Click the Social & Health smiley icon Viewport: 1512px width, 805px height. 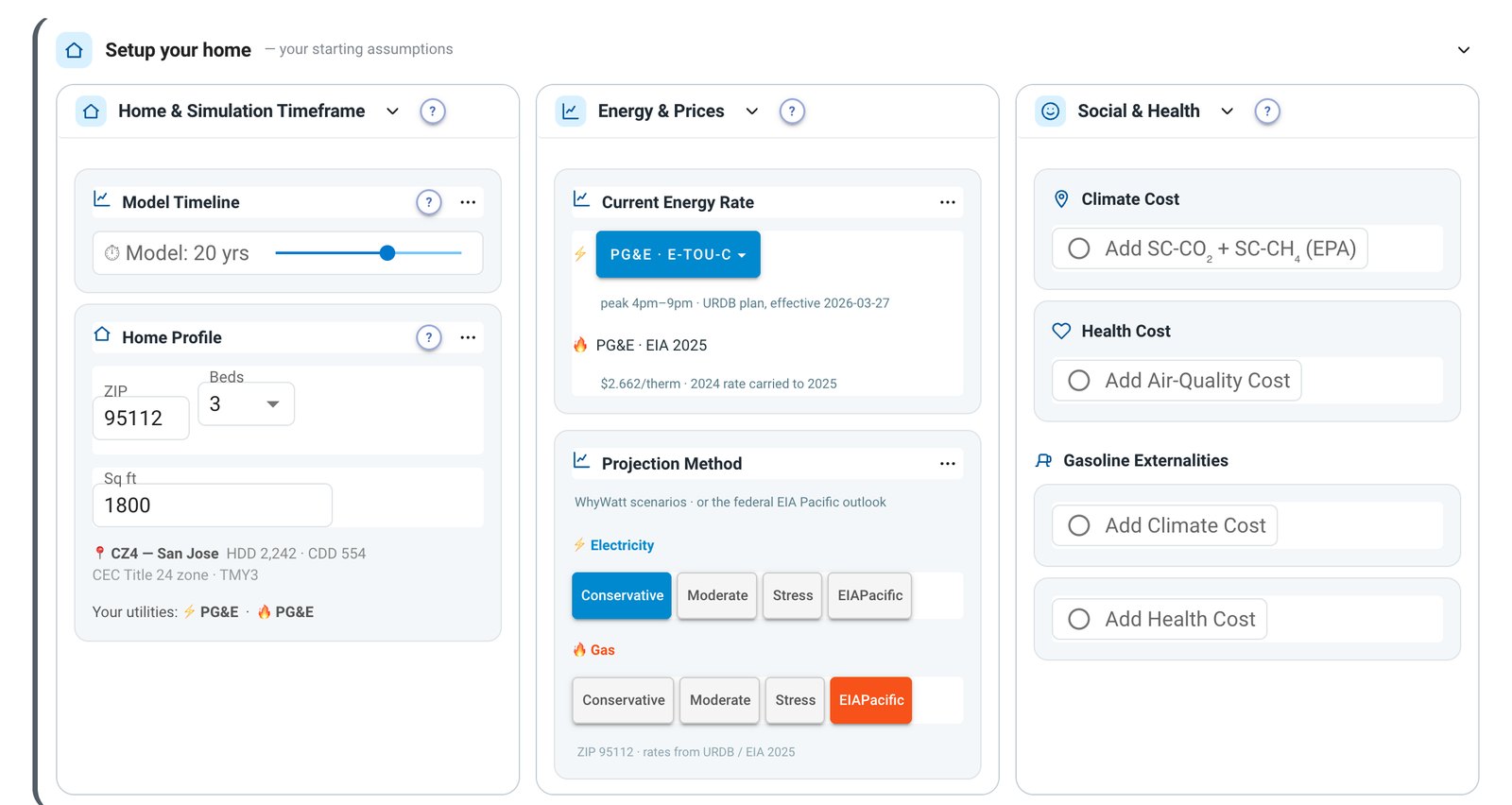coord(1050,111)
